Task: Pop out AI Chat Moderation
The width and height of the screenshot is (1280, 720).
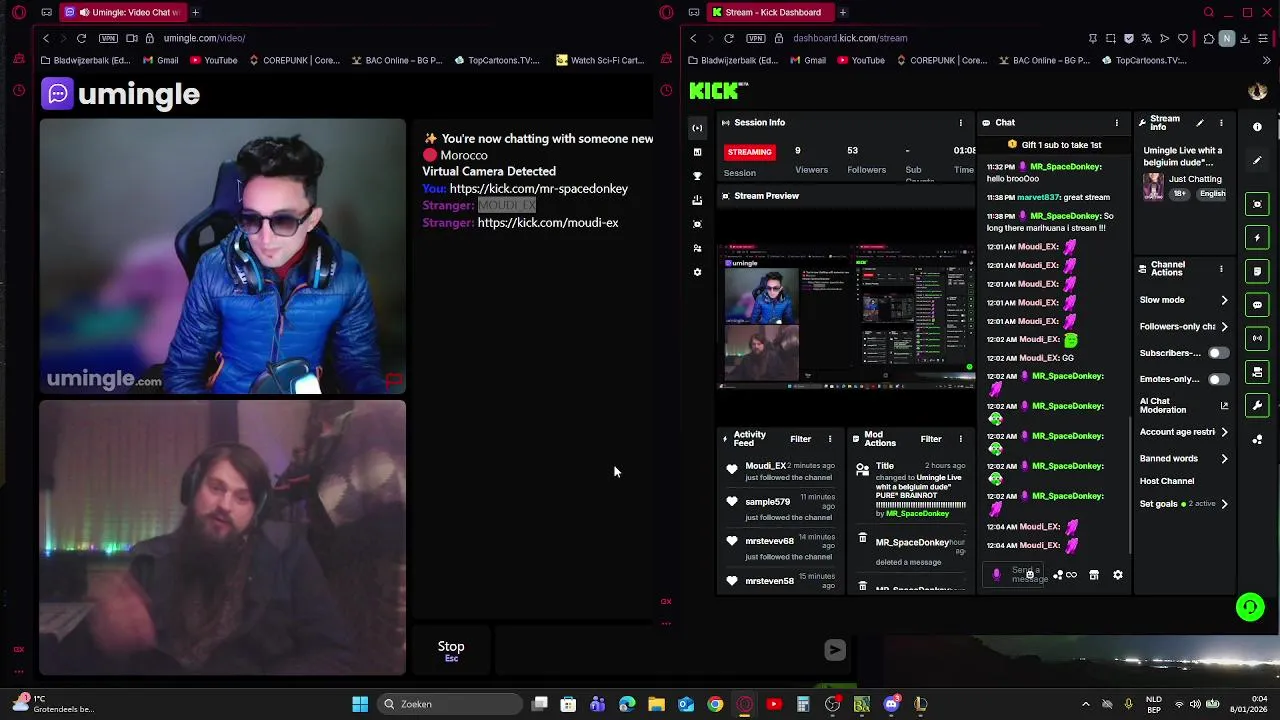Action: [1224, 405]
